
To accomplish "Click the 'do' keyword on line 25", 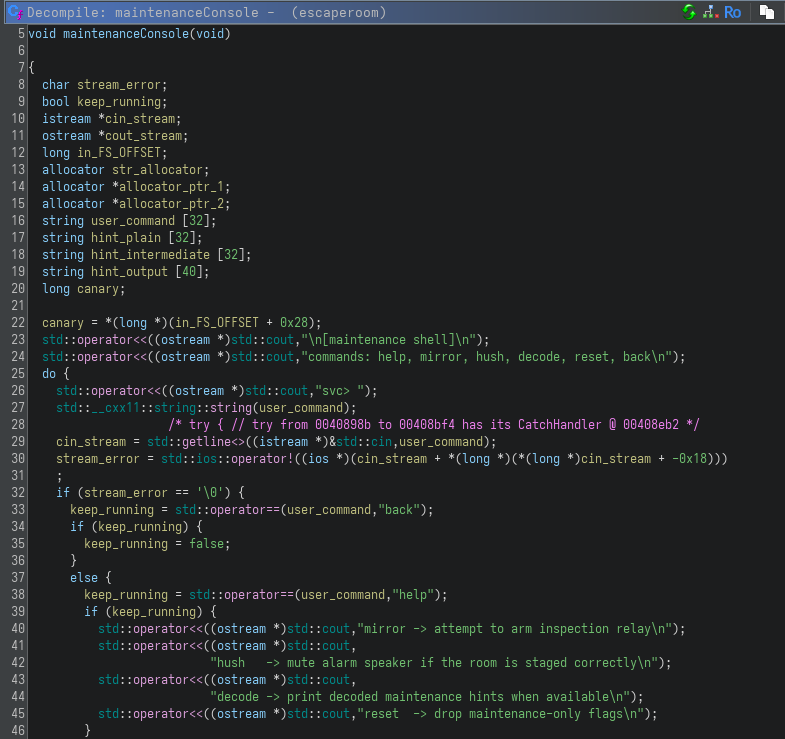I will 49,374.
